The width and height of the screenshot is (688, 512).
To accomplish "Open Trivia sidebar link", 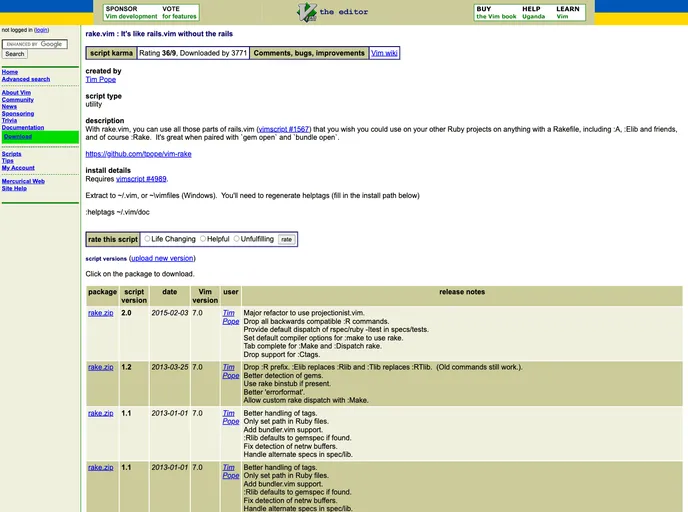I will click(9, 120).
